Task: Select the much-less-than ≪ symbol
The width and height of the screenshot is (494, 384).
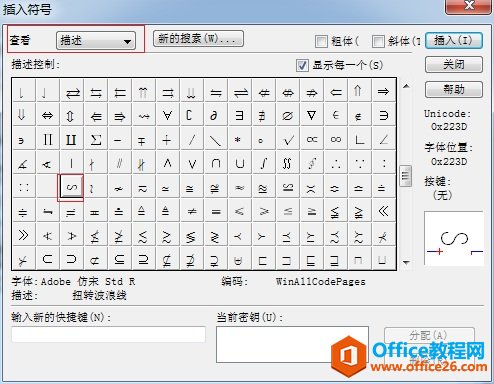Action: pyautogui.click(x=383, y=211)
